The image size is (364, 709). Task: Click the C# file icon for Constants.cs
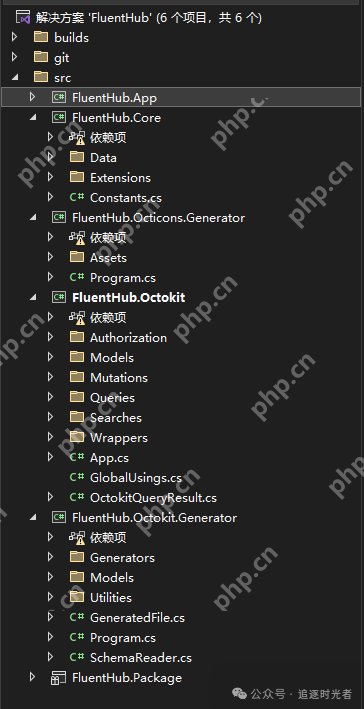click(77, 197)
